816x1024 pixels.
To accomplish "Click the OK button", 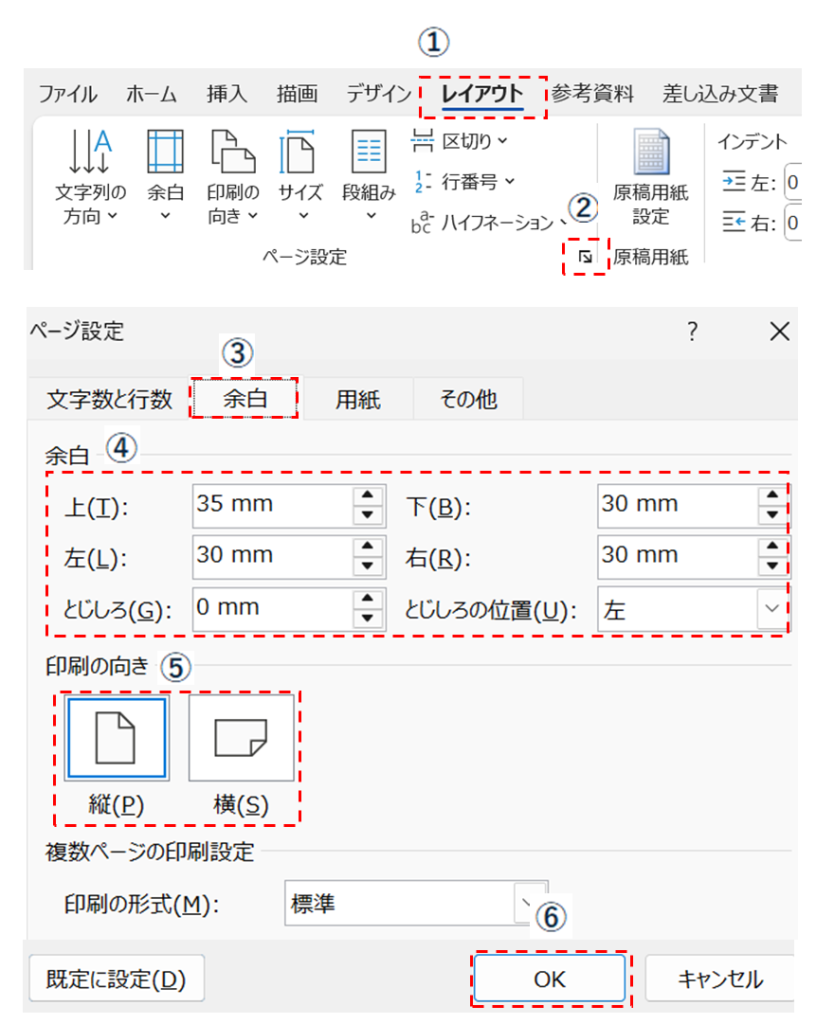I will 549,979.
